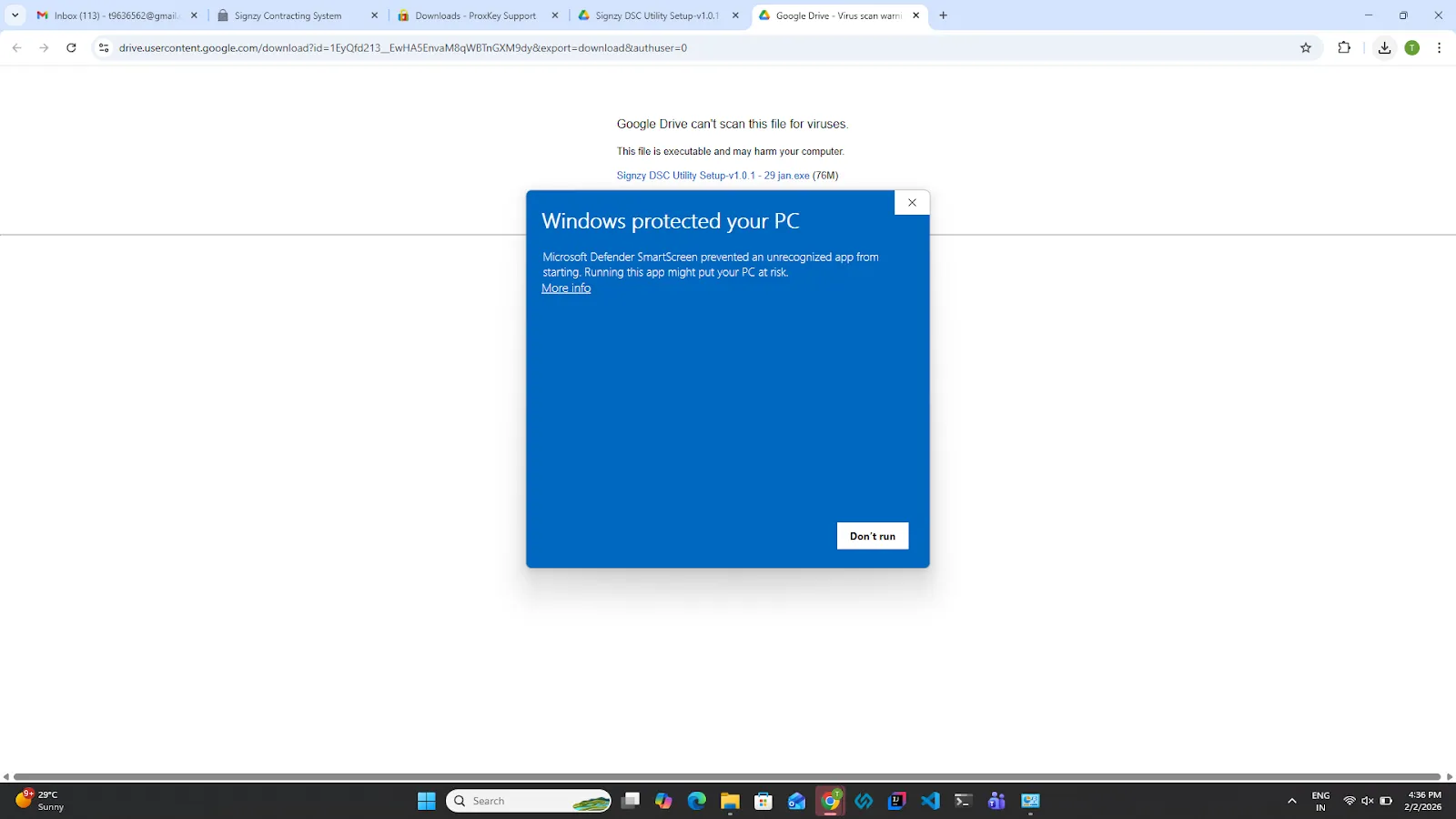Go back to previous page
This screenshot has width=1456, height=819.
click(x=16, y=48)
